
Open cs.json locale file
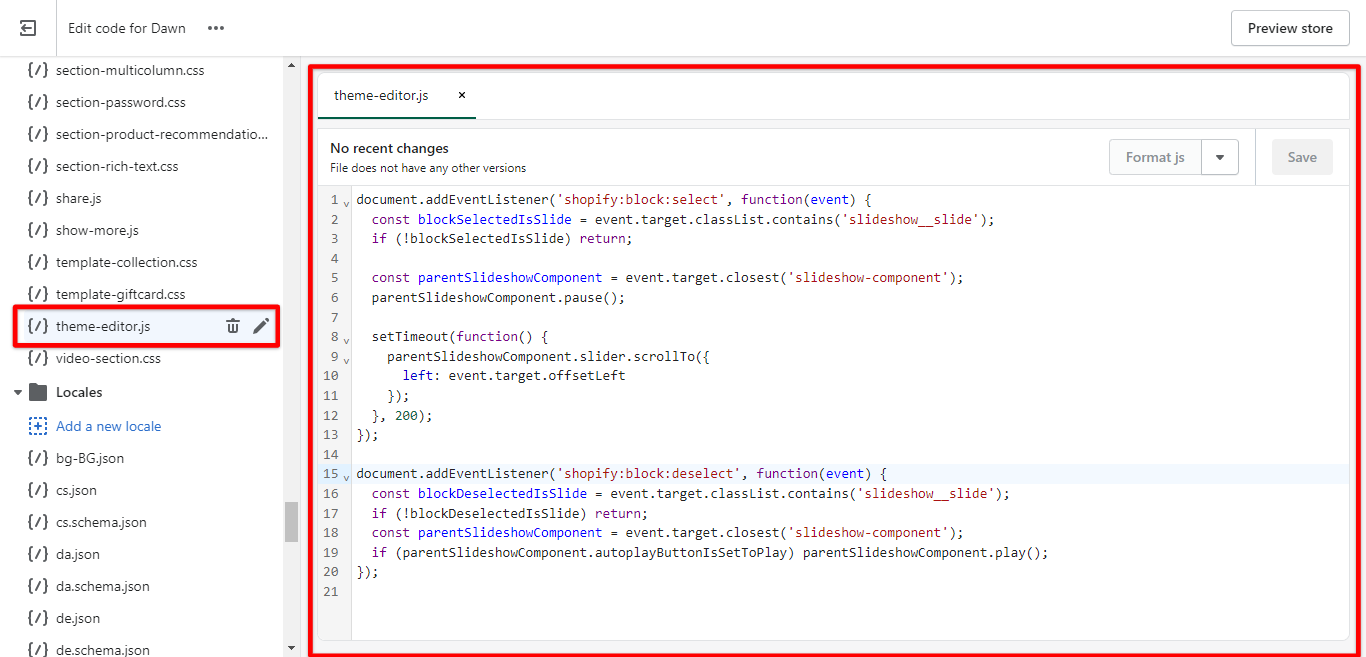click(76, 490)
